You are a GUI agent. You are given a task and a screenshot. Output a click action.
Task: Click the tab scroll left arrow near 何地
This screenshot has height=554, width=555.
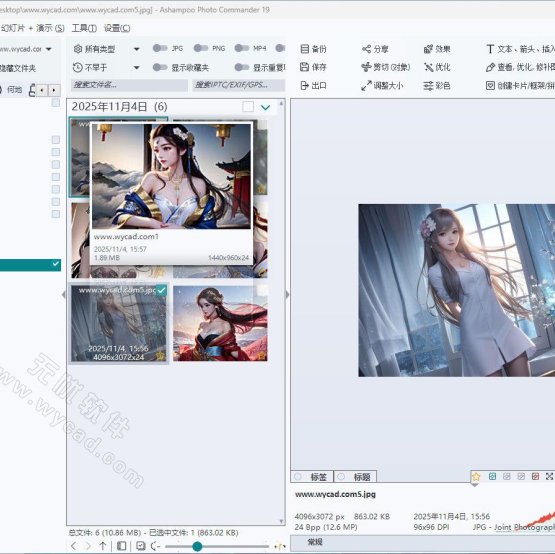click(x=42, y=90)
